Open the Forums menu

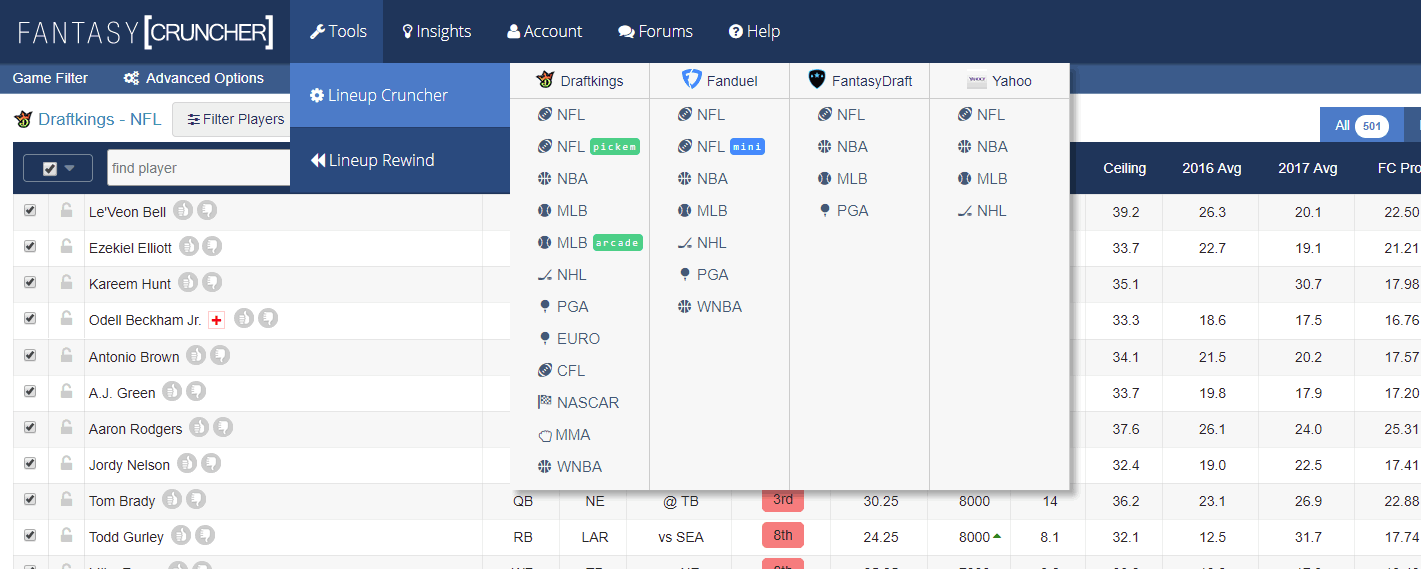655,31
